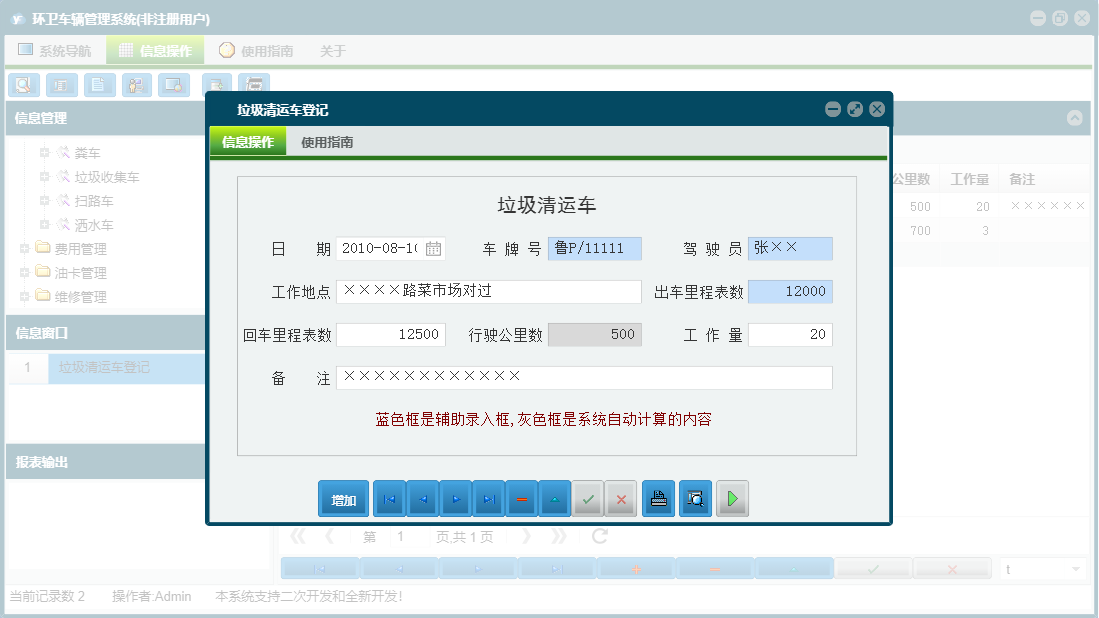This screenshot has height=618, width=1099.
Task: Jump to the first record
Action: (x=387, y=498)
